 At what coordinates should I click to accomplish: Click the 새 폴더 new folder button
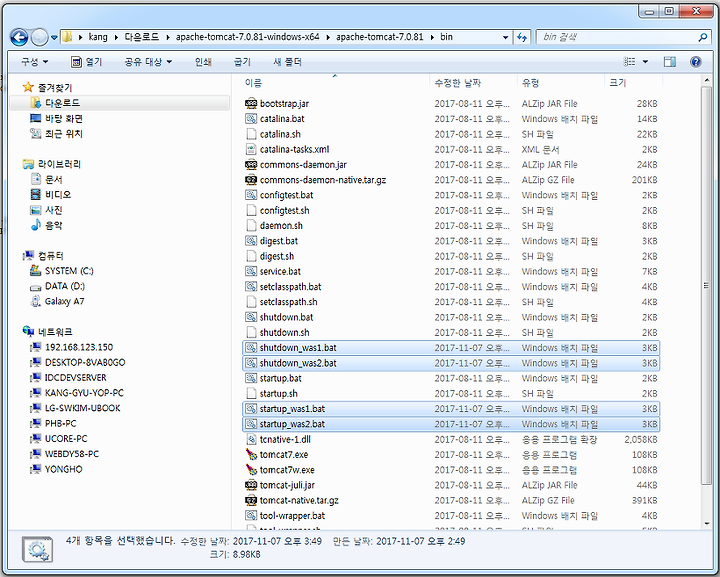(287, 62)
